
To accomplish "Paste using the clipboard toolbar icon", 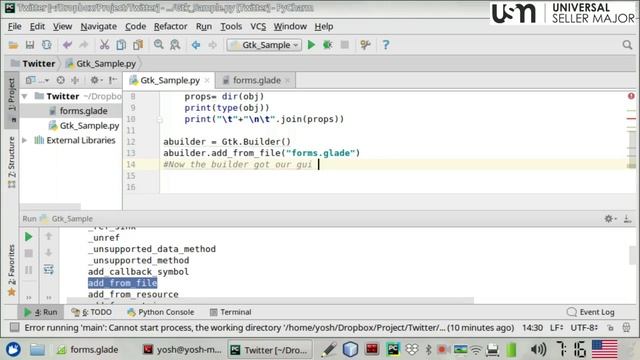I will click(138, 45).
